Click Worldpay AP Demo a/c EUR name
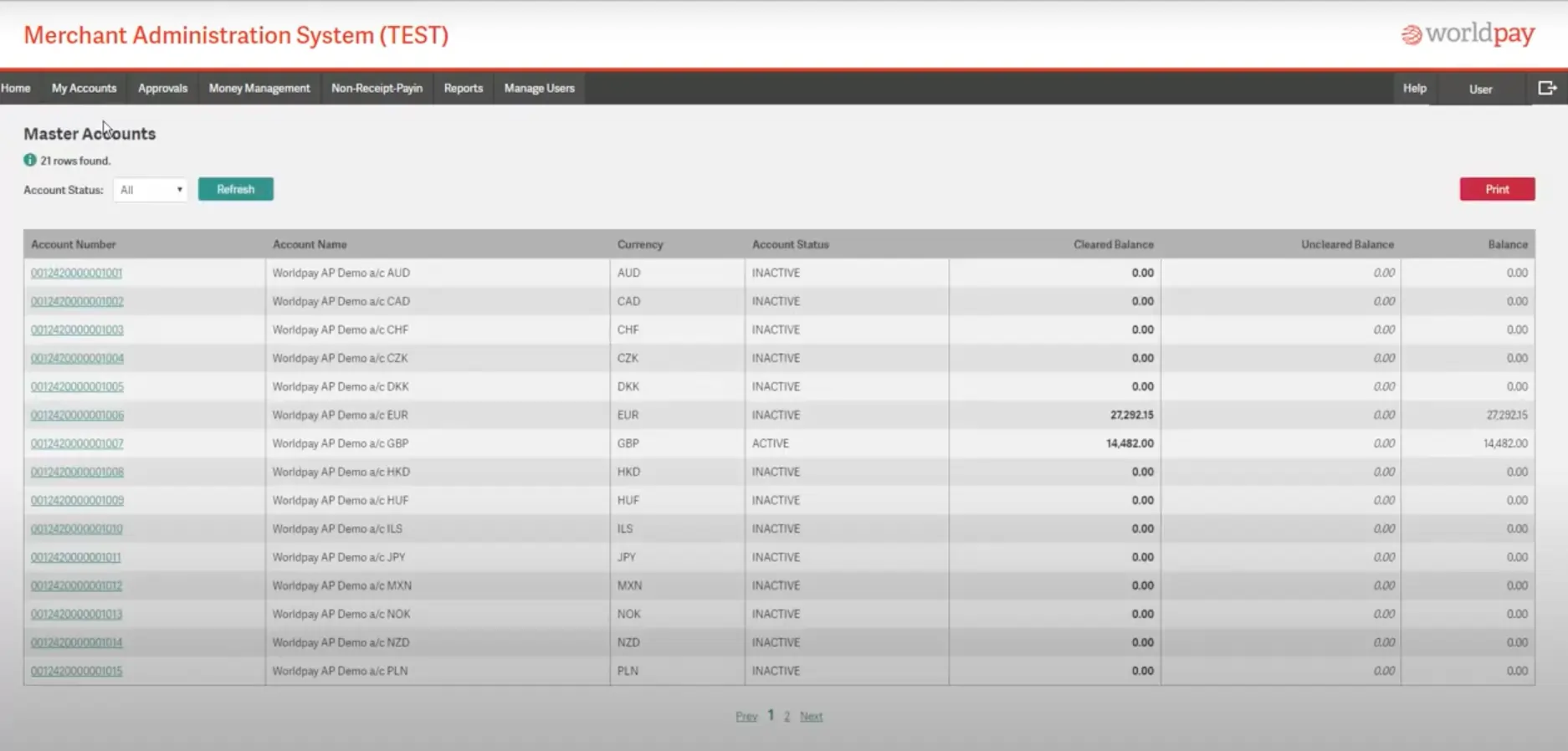 [x=340, y=415]
